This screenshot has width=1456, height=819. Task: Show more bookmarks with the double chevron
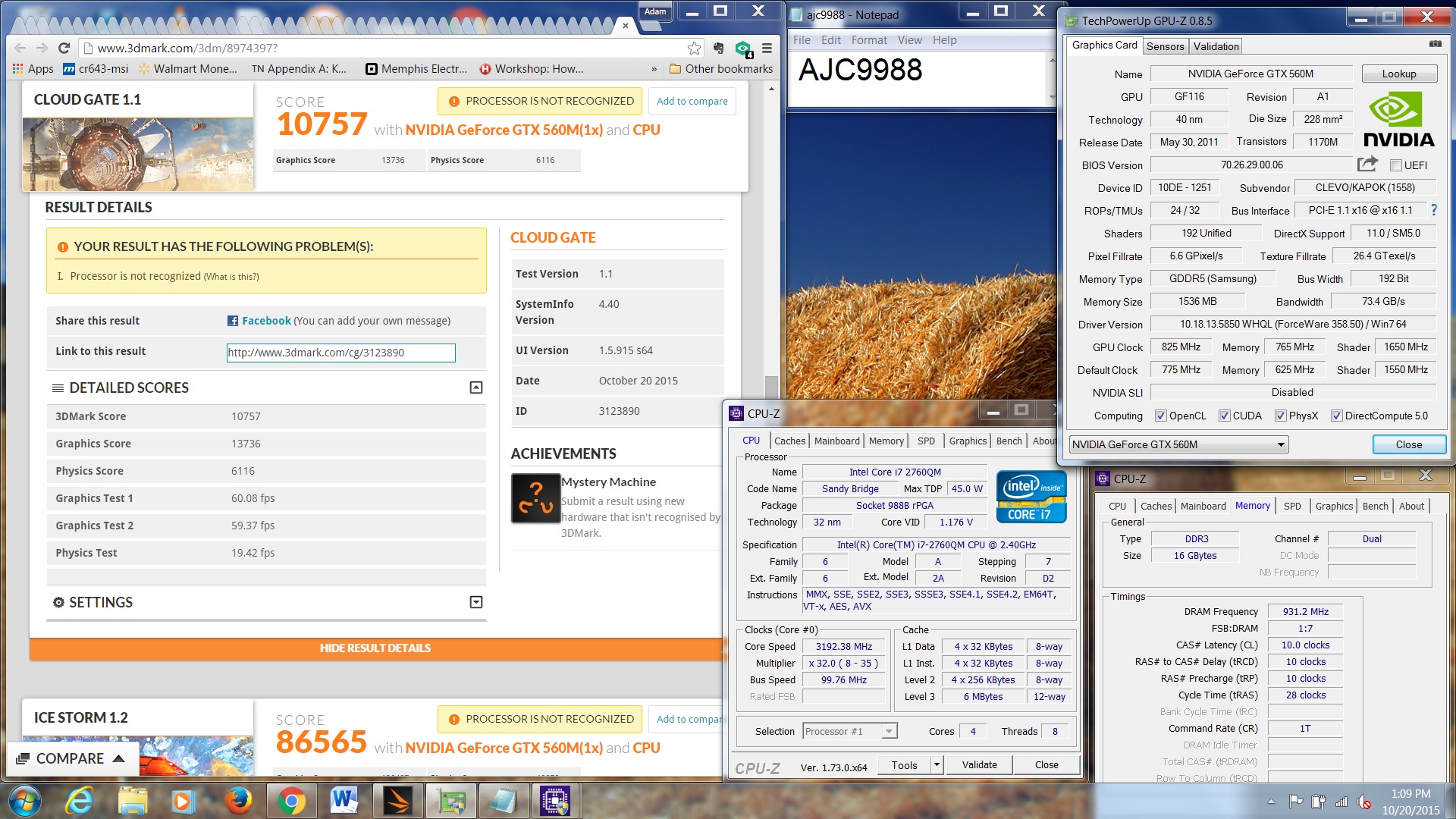[654, 69]
